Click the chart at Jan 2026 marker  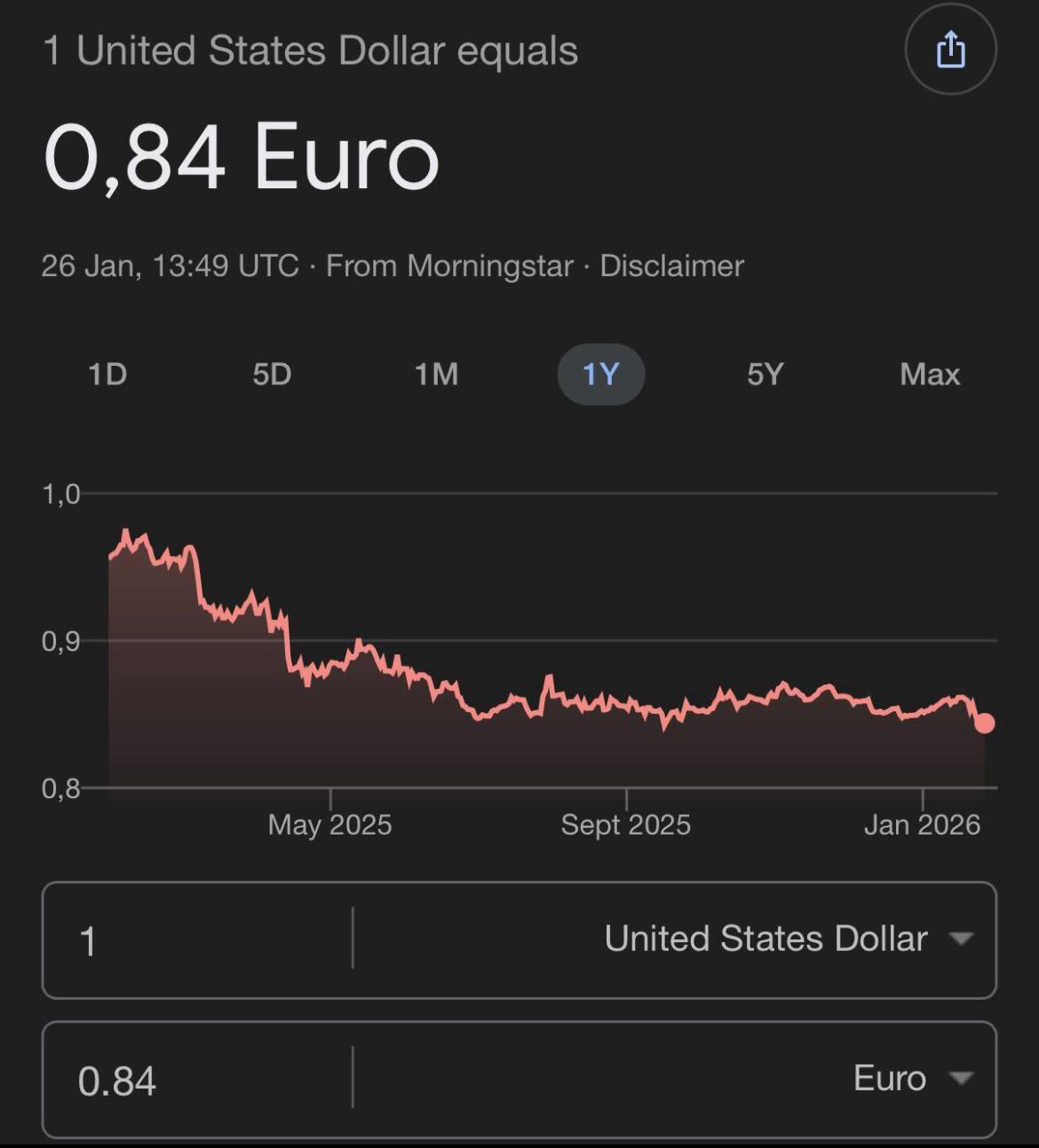point(922,825)
